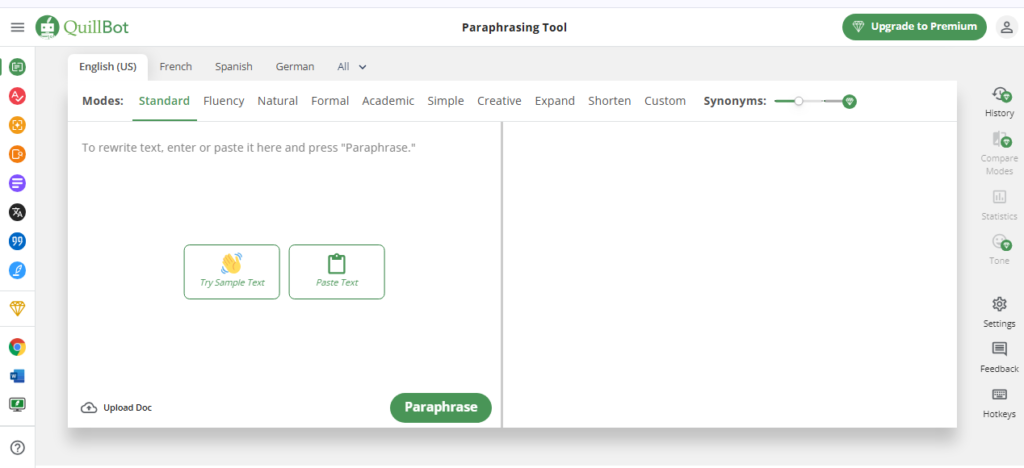Click the Paraphrasing Tool page title
Image resolution: width=1024 pixels, height=468 pixels.
[x=515, y=27]
